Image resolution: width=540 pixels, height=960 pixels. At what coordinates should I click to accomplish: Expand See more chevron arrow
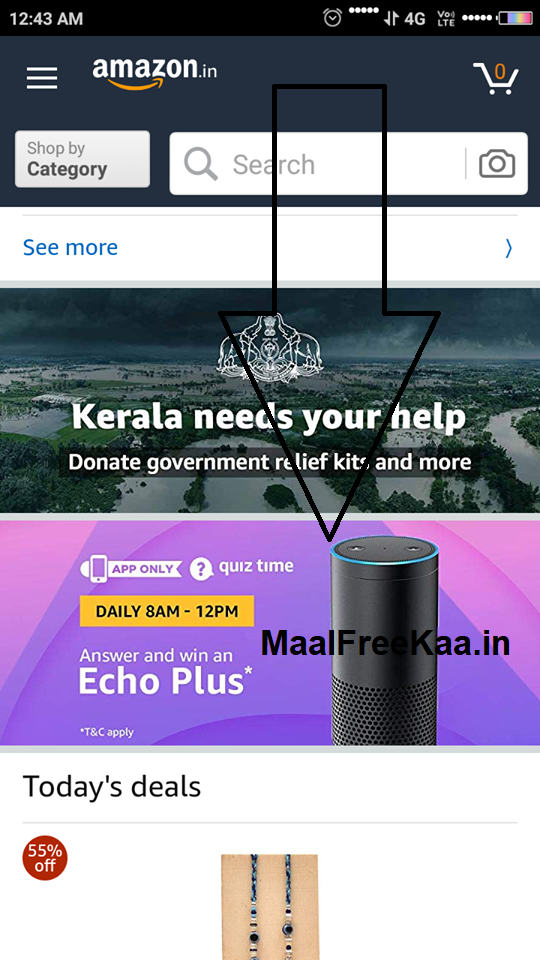(x=509, y=248)
